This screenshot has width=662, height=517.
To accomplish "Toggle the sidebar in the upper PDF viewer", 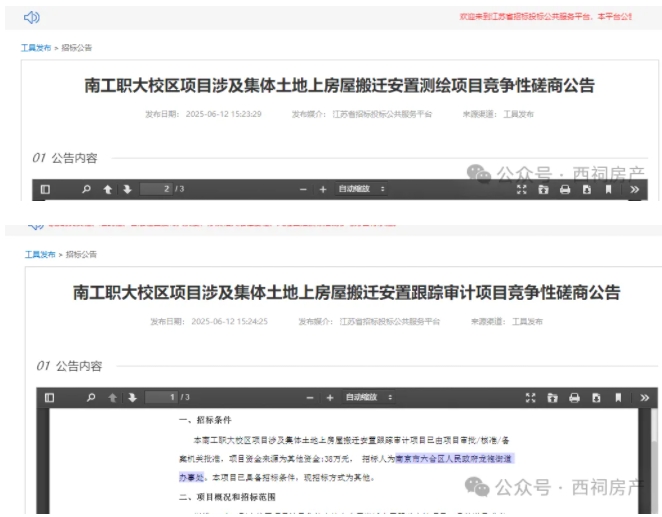I will tap(45, 189).
